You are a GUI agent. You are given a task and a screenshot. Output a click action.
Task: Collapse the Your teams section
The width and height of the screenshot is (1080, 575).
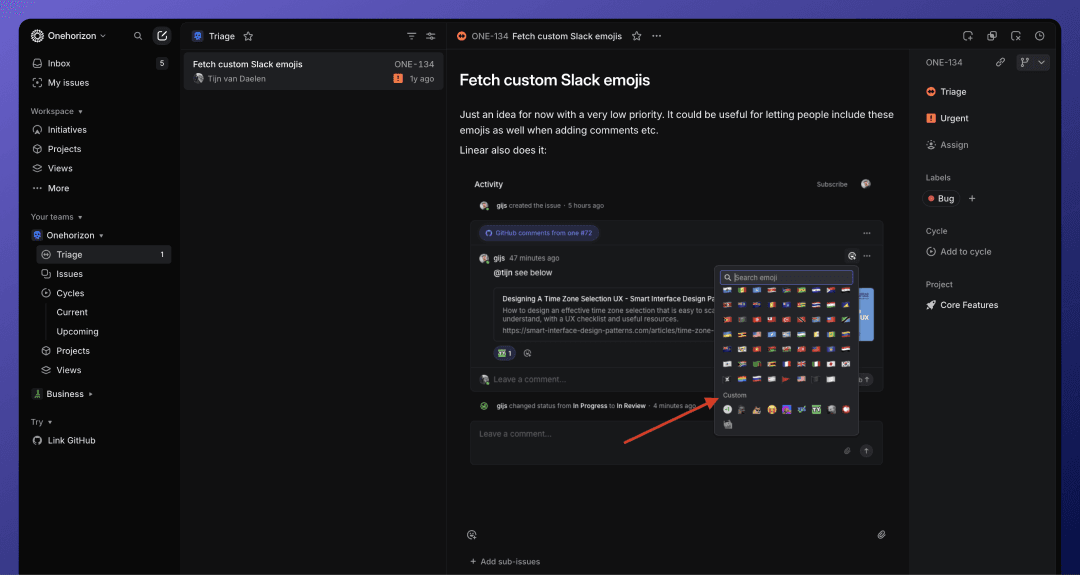coord(56,217)
